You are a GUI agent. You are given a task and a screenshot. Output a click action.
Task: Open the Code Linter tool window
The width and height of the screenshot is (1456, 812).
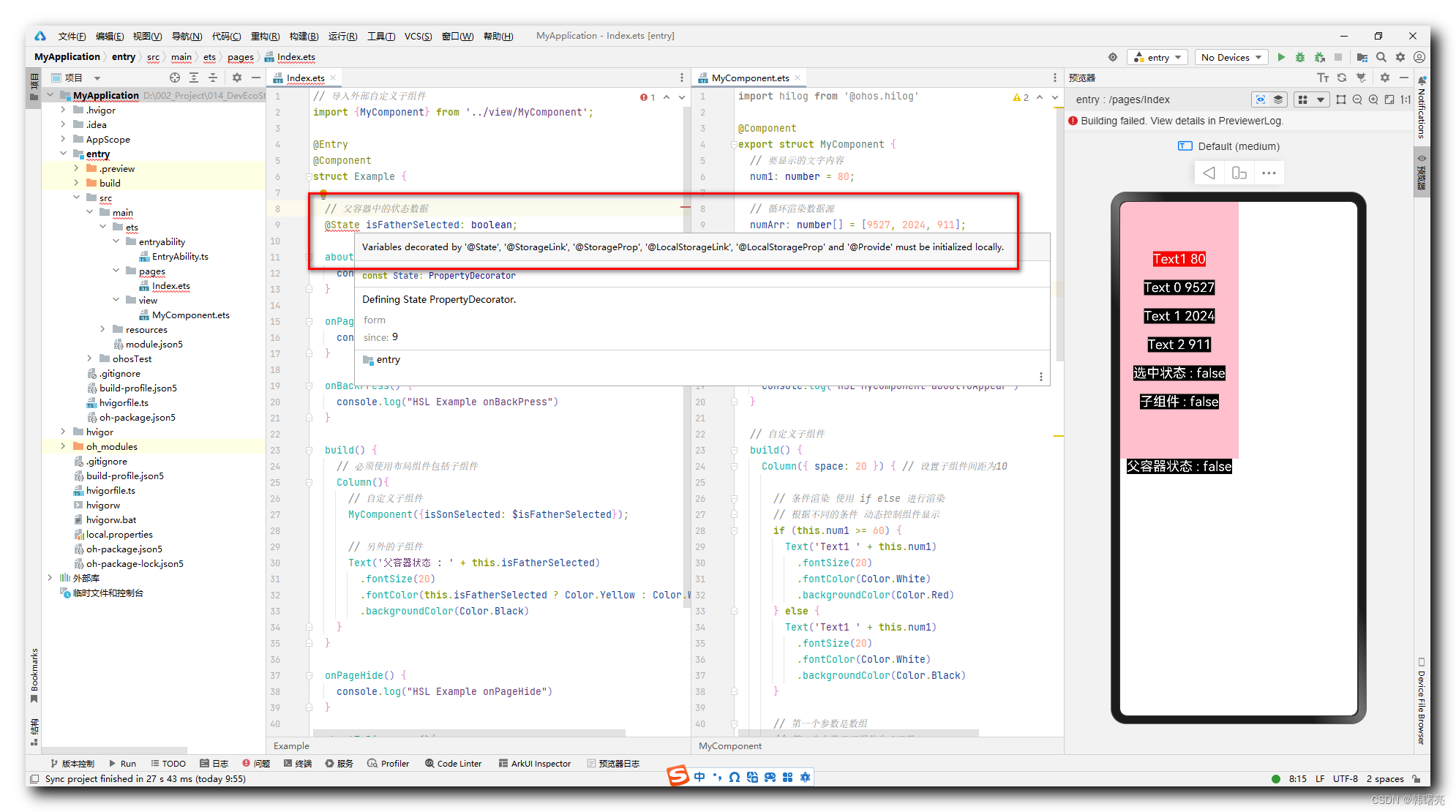tap(454, 763)
